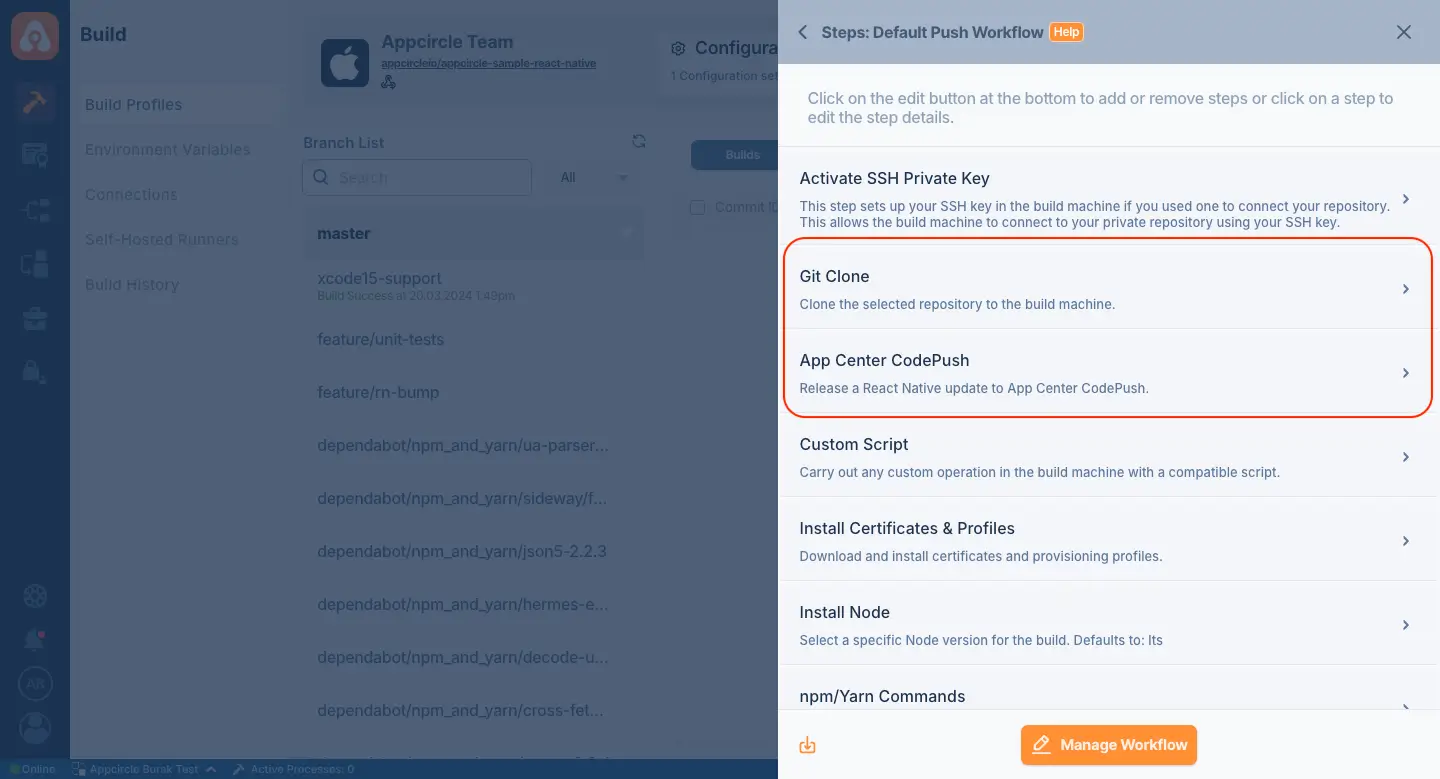Click the lock icon in left sidebar
Image resolution: width=1440 pixels, height=779 pixels.
(x=33, y=372)
